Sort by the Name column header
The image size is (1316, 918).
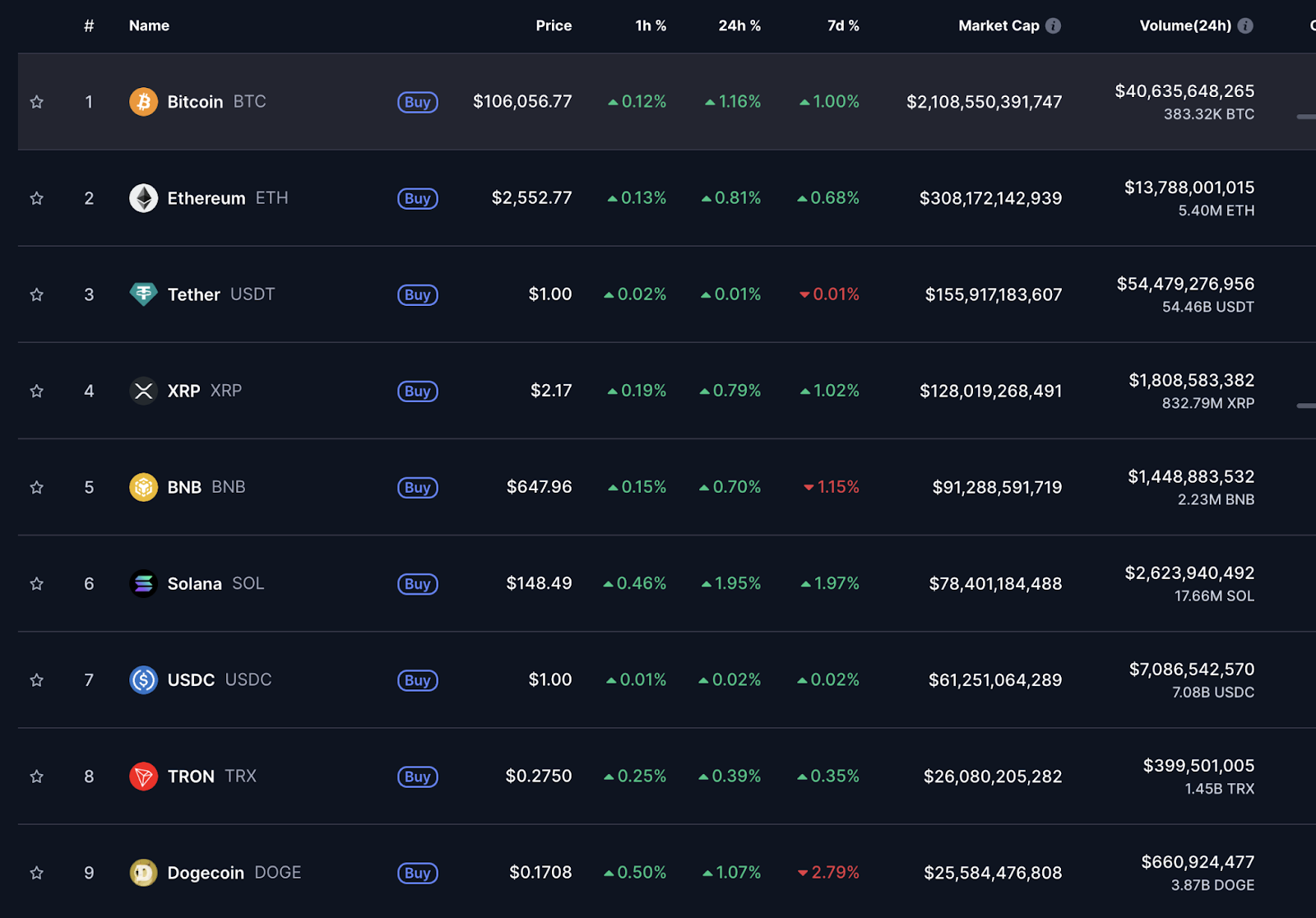[x=149, y=25]
